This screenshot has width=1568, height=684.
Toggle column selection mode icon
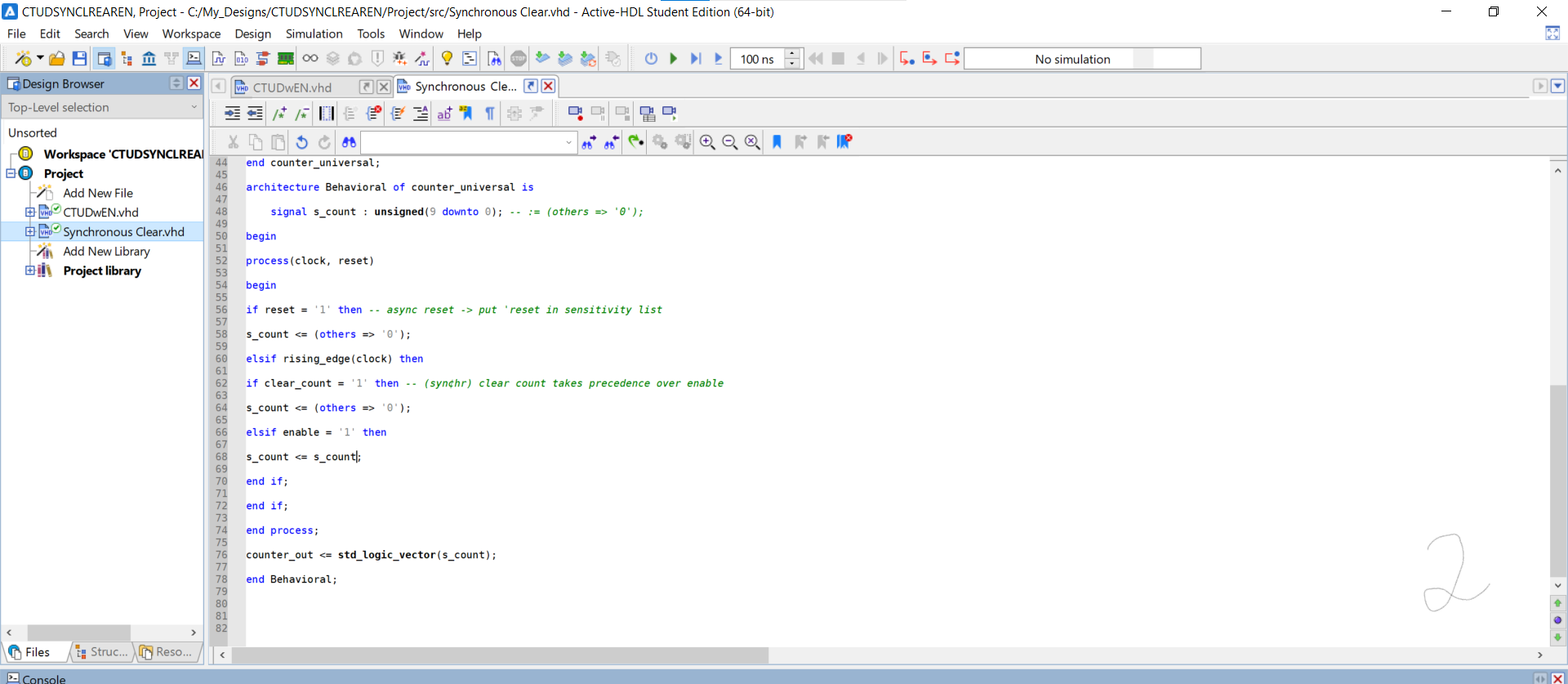coord(327,114)
